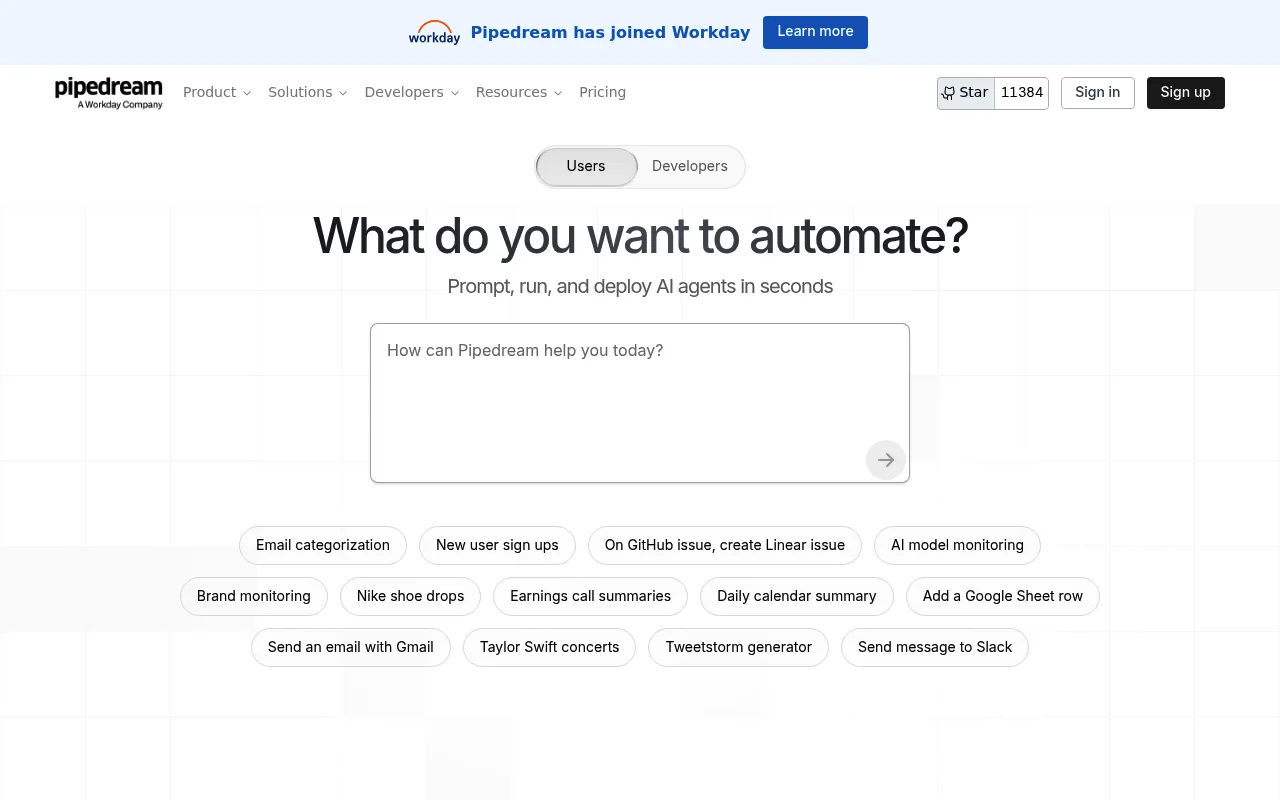Expand the Resources menu
The width and height of the screenshot is (1280, 800).
pyautogui.click(x=519, y=92)
